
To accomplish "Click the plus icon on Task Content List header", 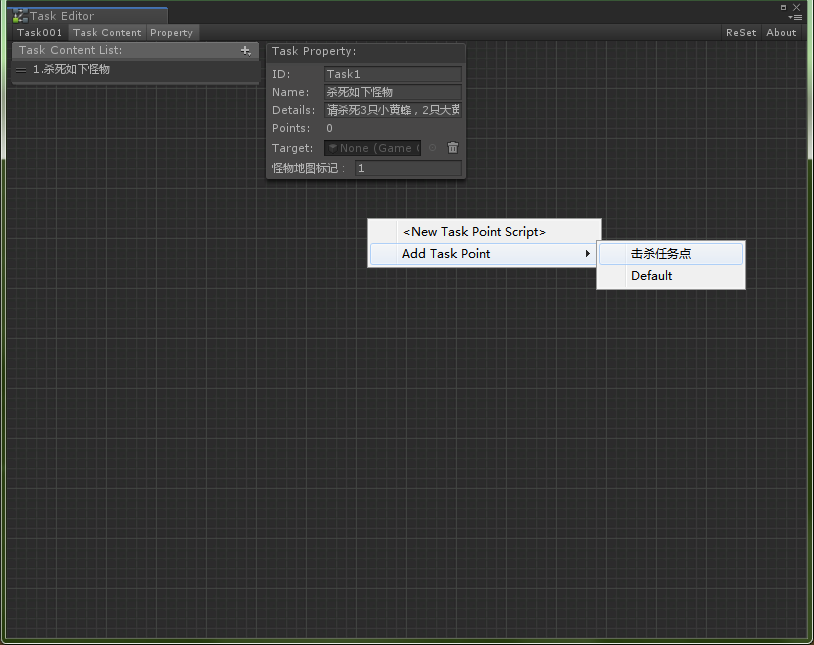I will (245, 50).
